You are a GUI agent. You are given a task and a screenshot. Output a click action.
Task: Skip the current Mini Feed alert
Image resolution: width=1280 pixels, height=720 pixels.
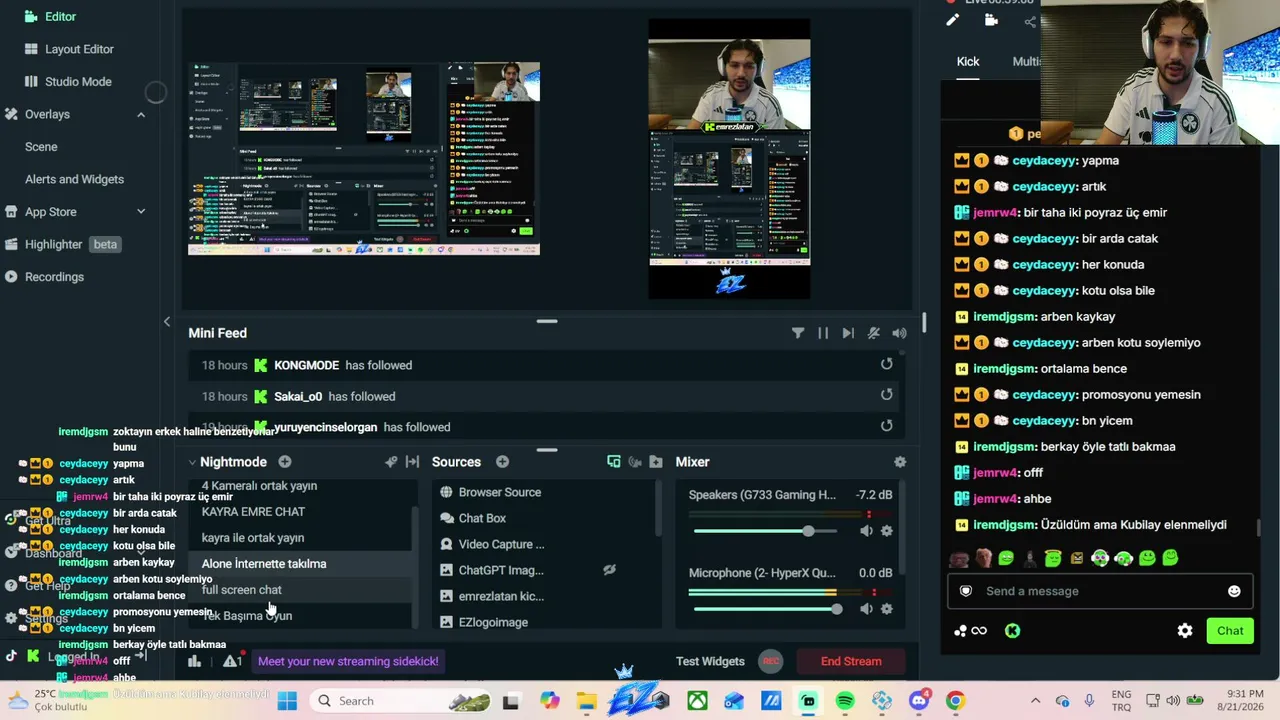point(848,333)
